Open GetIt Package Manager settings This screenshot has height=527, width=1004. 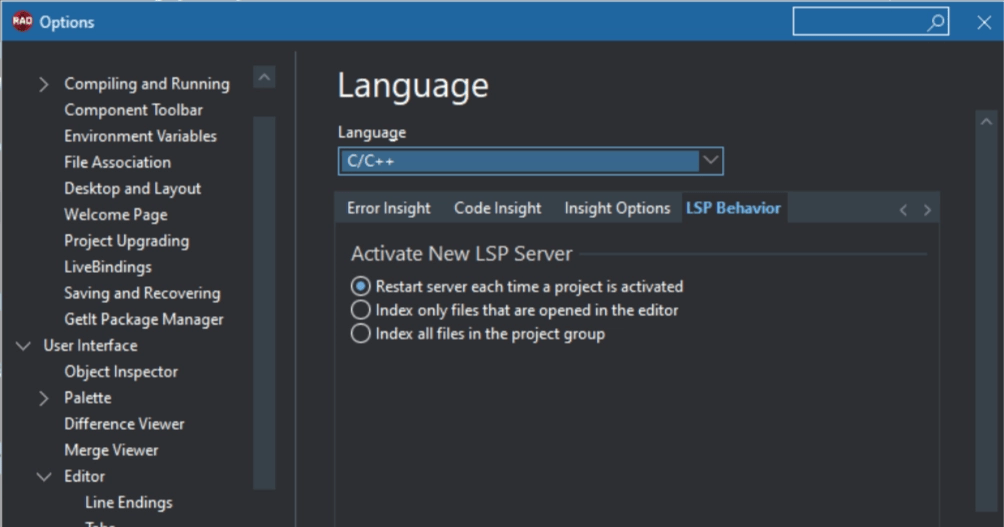coord(144,320)
